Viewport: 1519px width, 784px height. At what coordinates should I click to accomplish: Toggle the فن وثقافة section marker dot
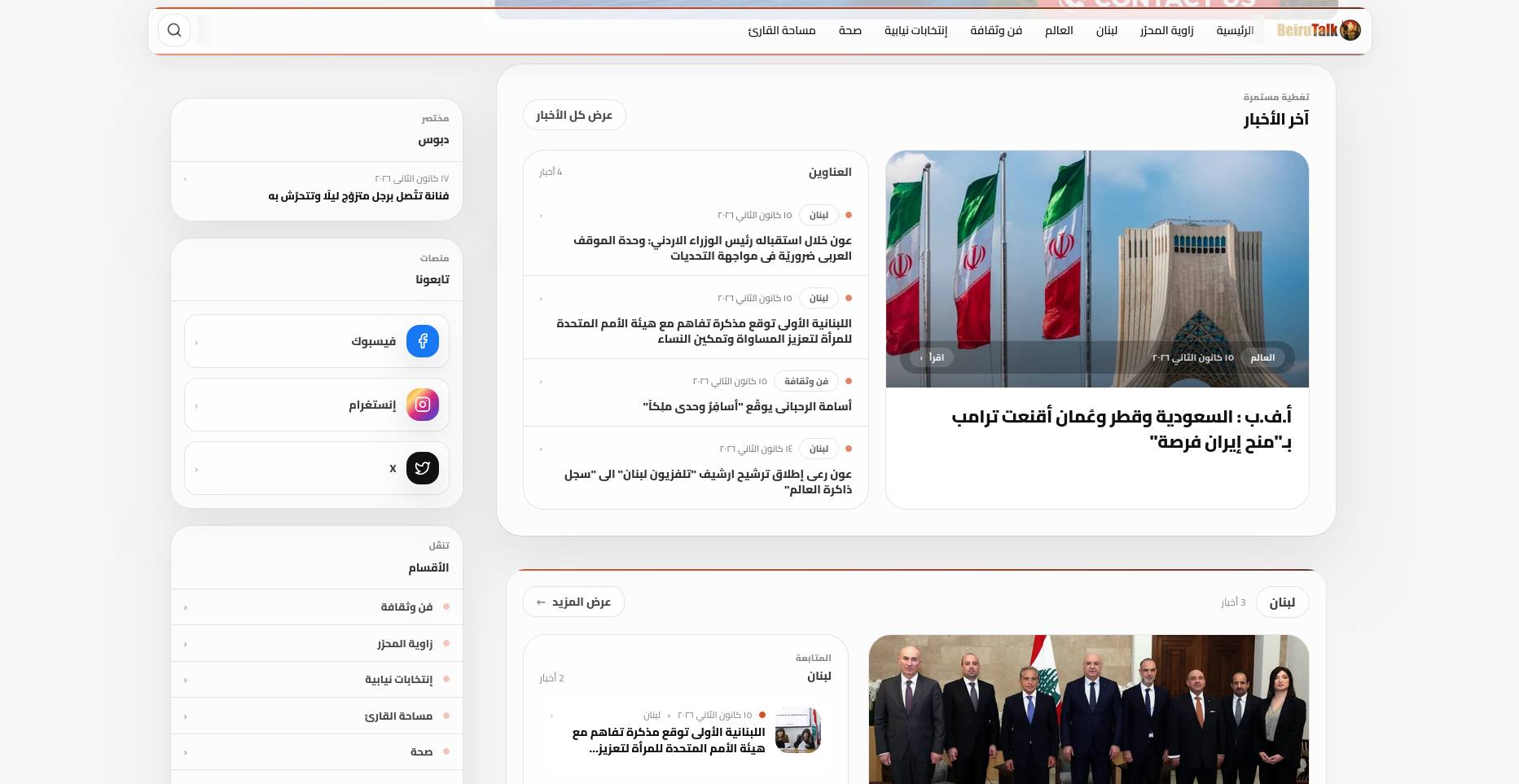[x=446, y=607]
